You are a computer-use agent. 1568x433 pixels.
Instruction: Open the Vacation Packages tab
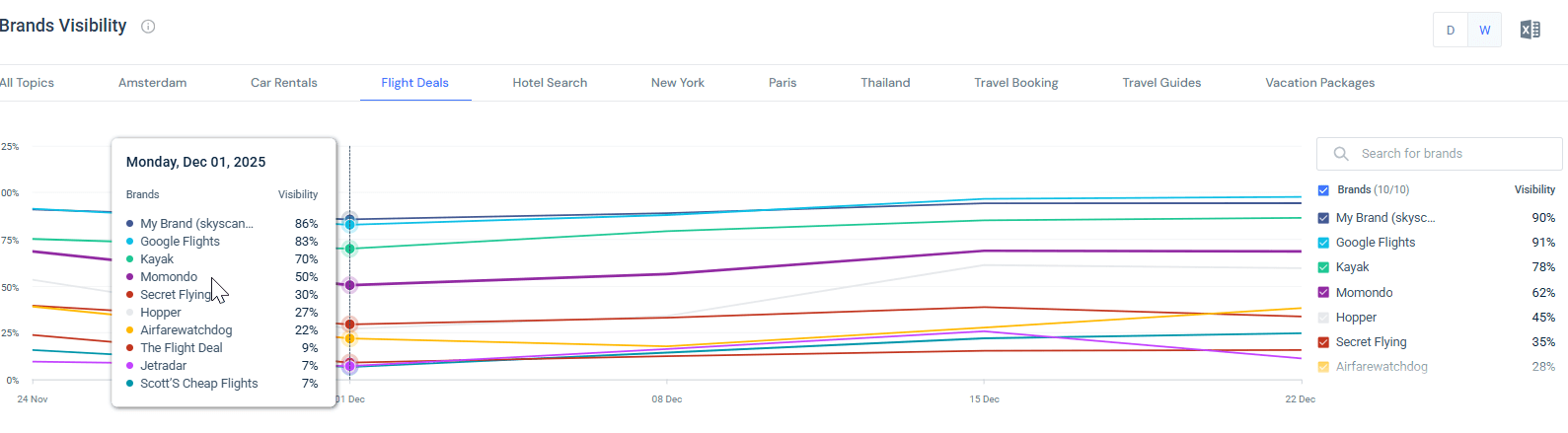pos(1320,83)
